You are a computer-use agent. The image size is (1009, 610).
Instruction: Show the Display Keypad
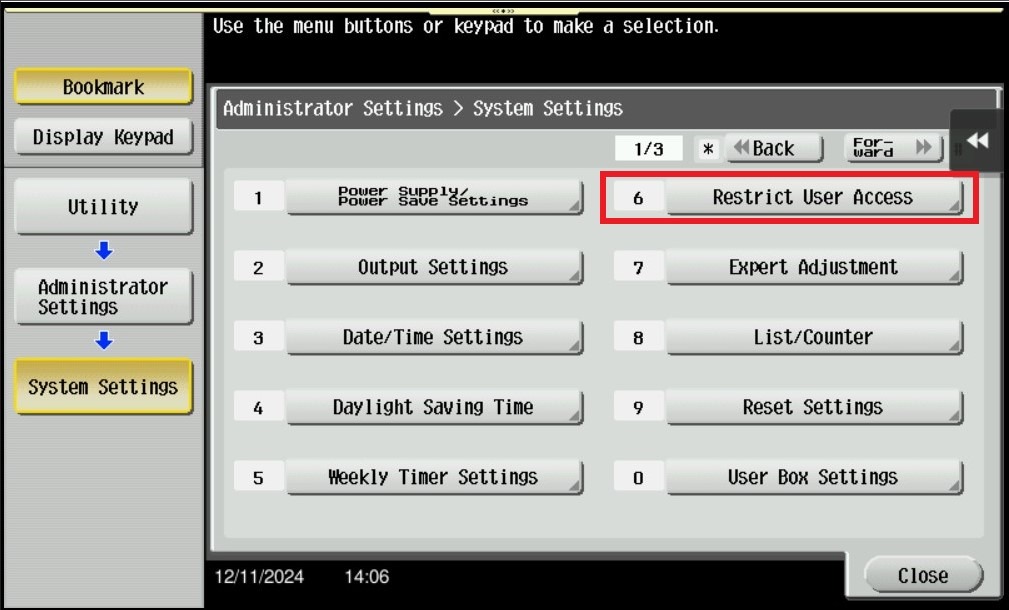pyautogui.click(x=103, y=137)
